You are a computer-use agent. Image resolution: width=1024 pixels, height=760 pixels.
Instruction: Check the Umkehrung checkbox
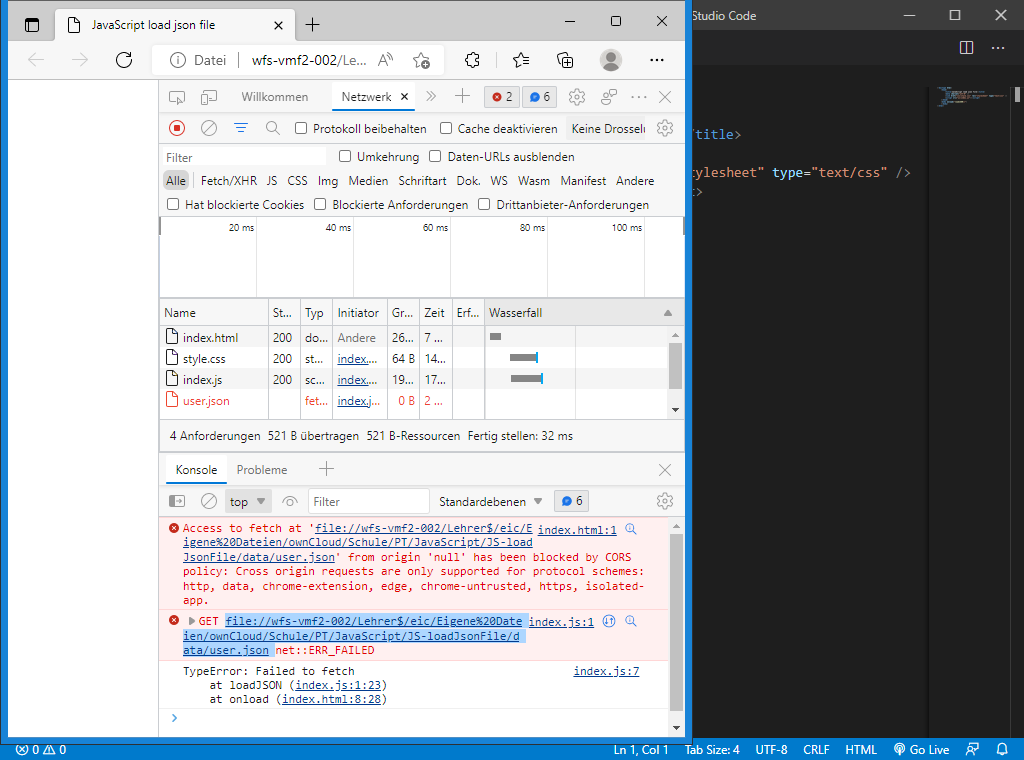pos(345,156)
